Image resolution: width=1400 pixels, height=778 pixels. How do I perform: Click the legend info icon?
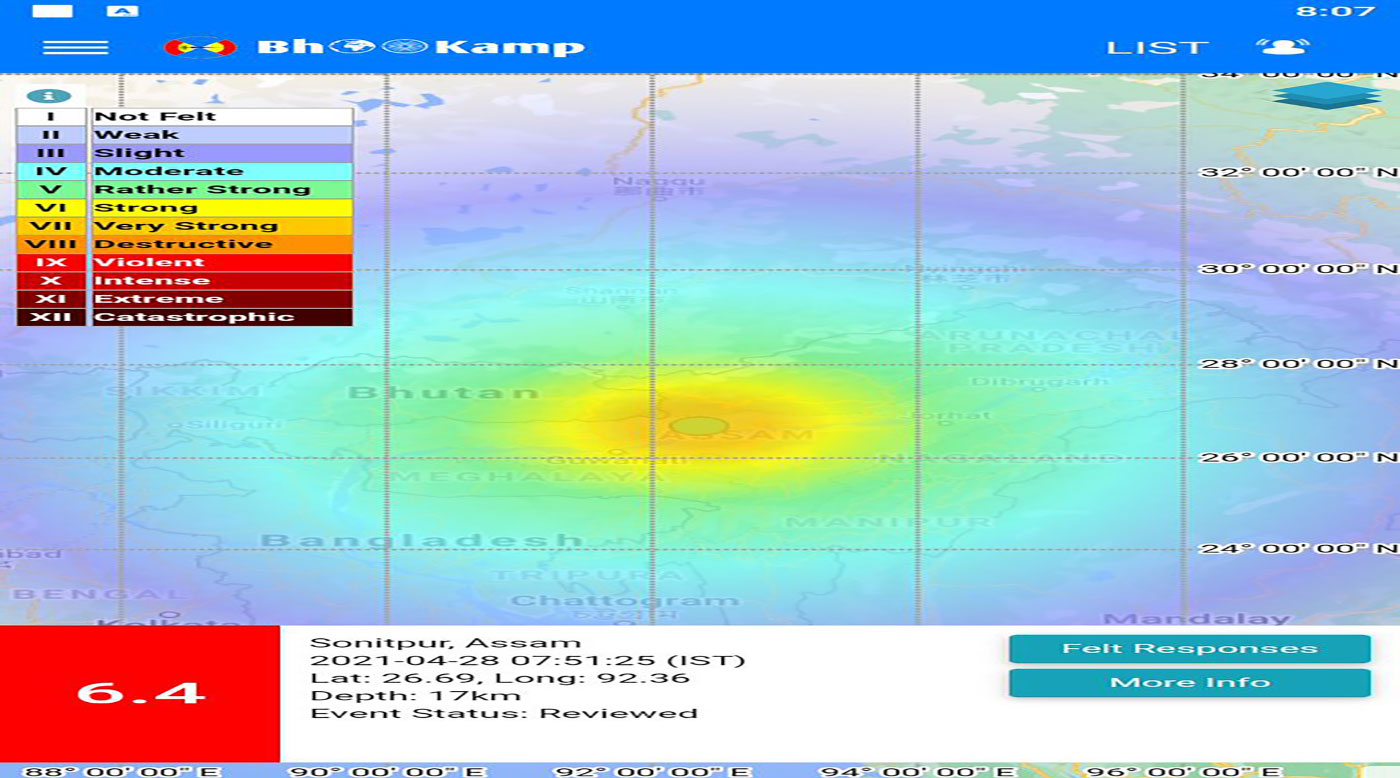pyautogui.click(x=48, y=96)
